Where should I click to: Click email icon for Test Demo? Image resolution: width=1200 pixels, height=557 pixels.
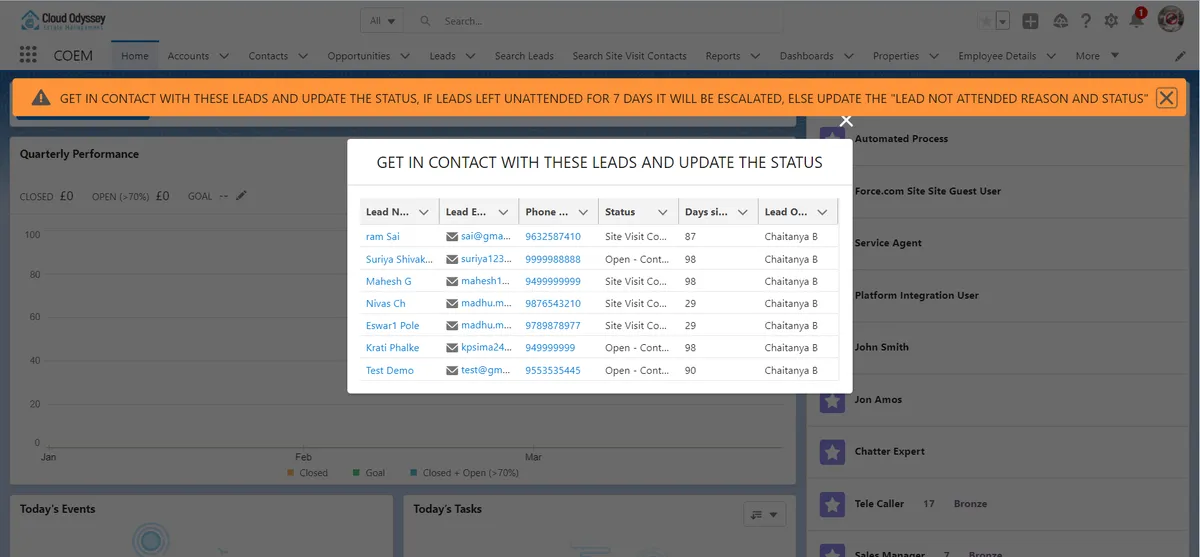tap(452, 370)
